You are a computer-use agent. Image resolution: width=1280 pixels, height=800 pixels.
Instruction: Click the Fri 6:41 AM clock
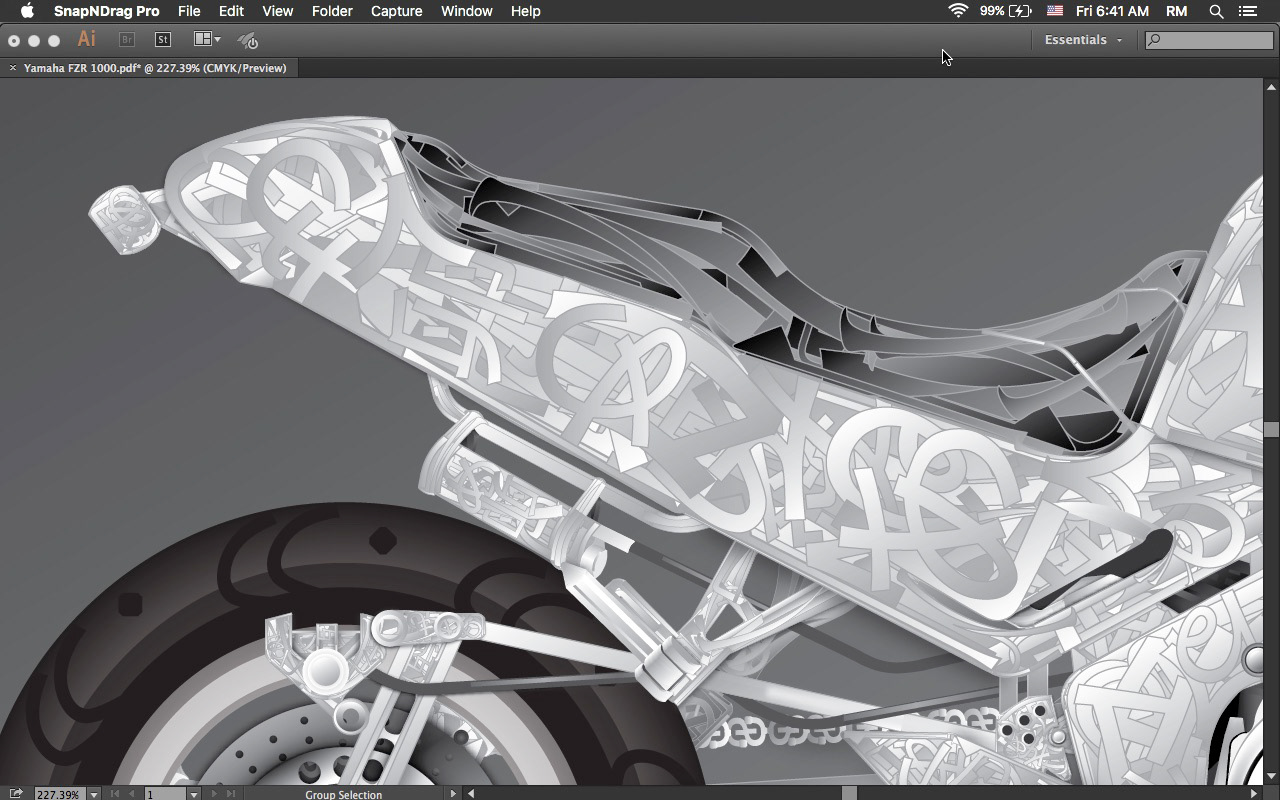(x=1112, y=11)
